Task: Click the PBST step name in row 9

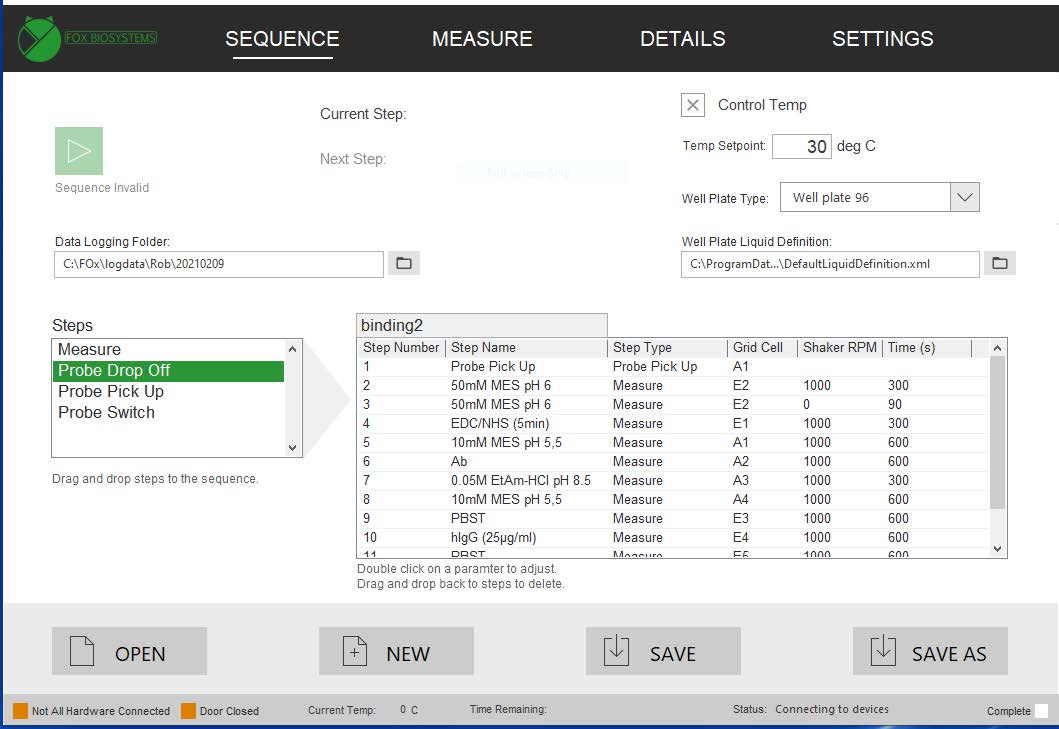Action: (x=468, y=518)
